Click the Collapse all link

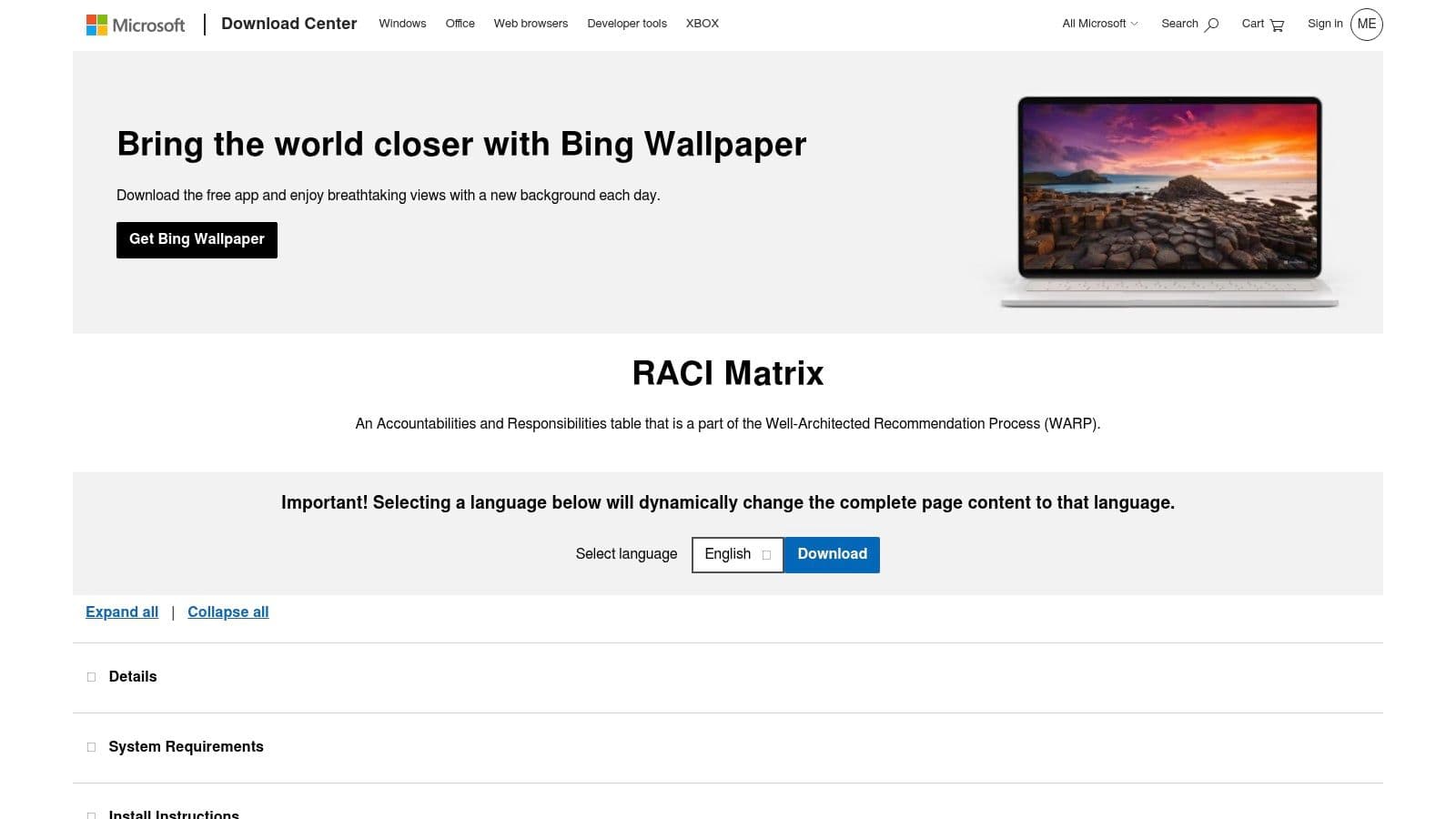(228, 612)
